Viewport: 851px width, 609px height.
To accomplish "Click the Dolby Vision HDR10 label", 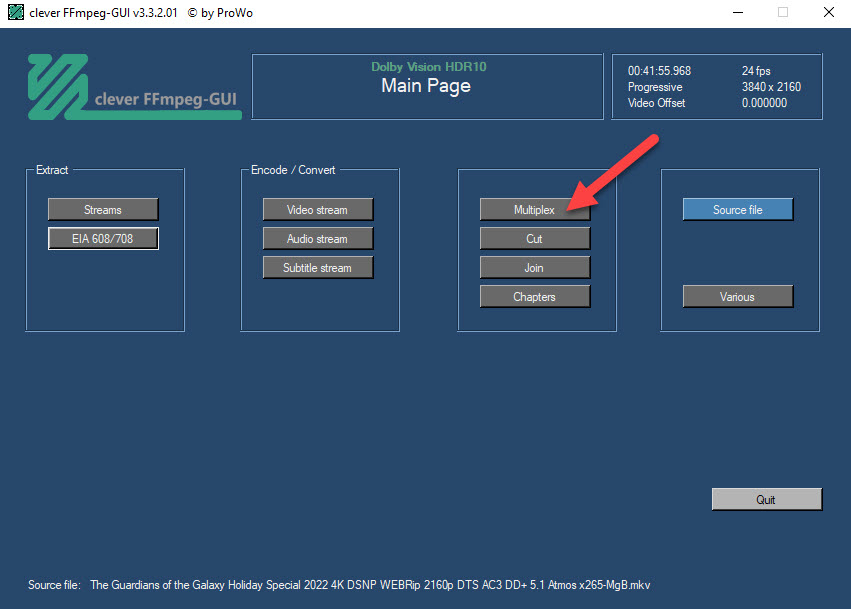I will tap(429, 67).
